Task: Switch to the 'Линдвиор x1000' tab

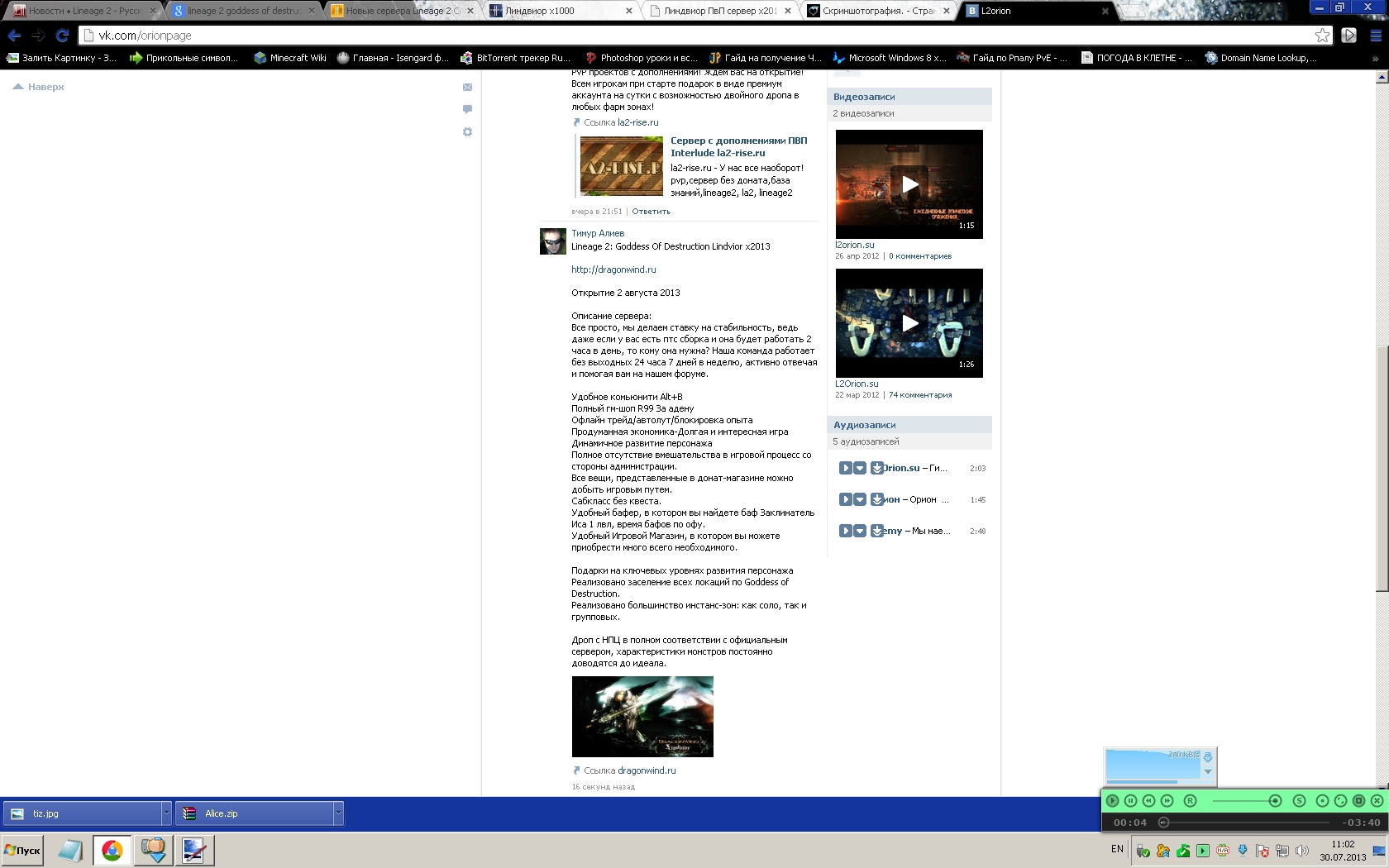Action: click(561, 11)
